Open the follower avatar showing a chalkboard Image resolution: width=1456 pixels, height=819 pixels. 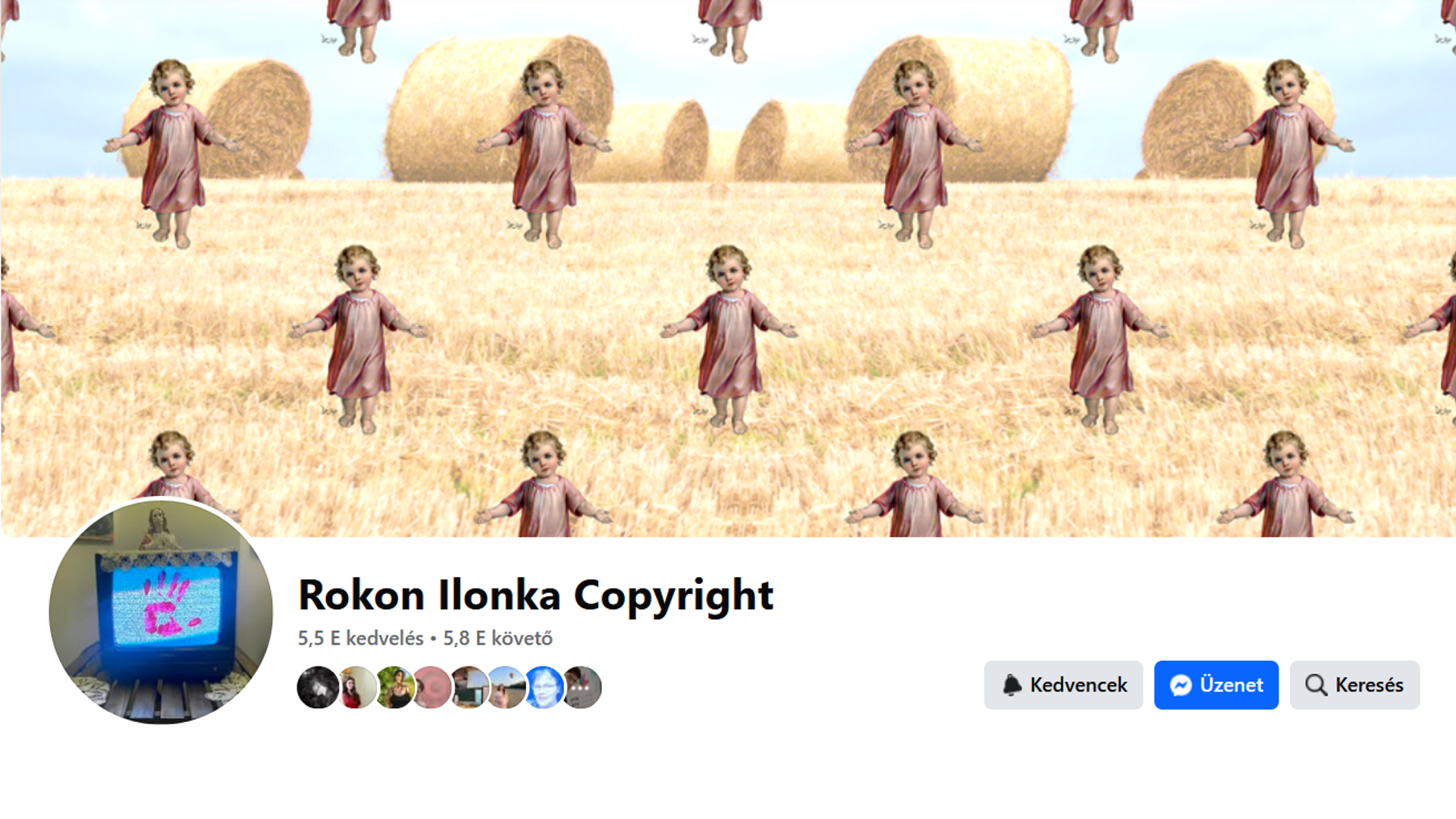pyautogui.click(x=469, y=687)
